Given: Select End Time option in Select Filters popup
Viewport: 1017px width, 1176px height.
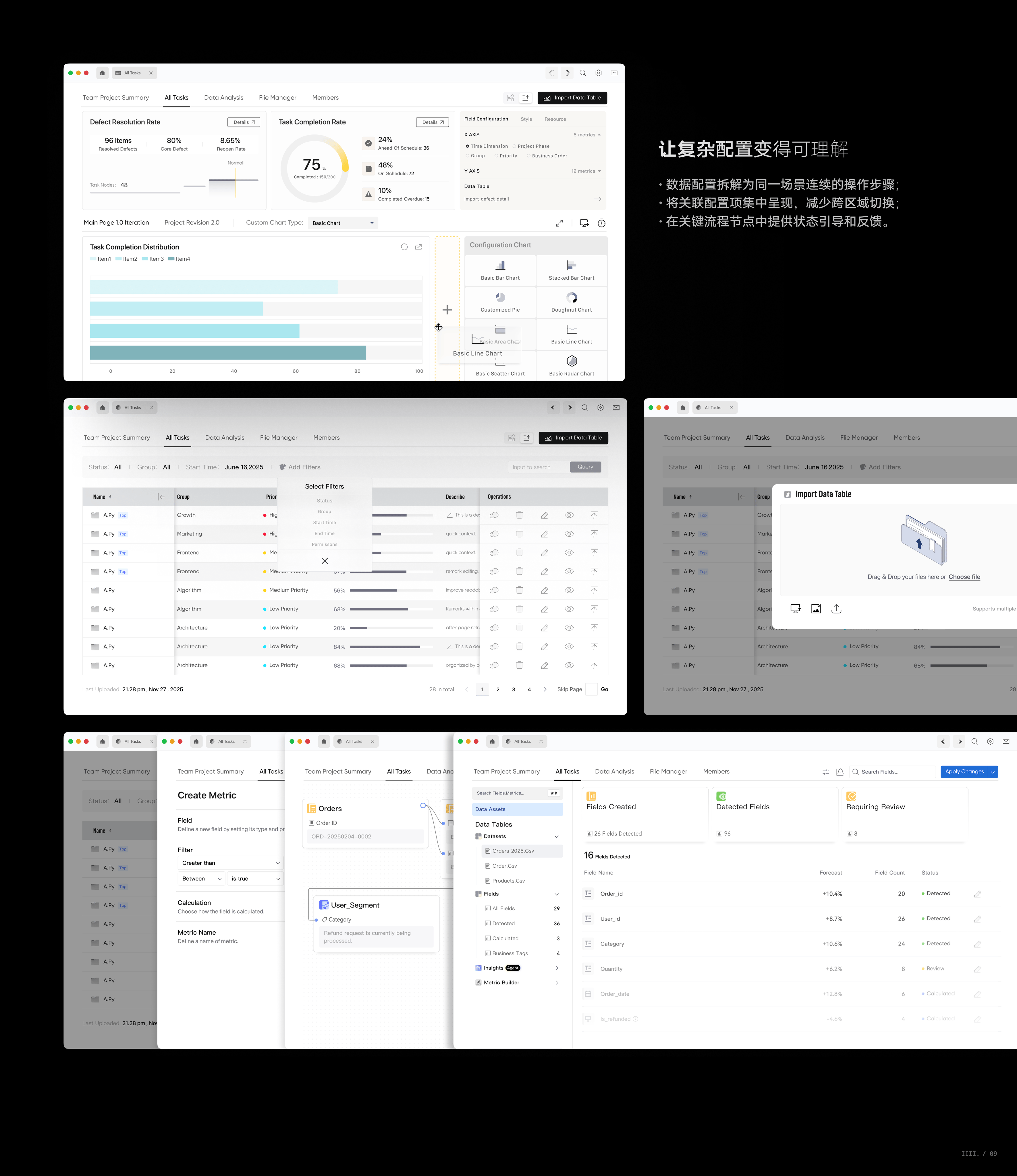Looking at the screenshot, I should pyautogui.click(x=325, y=533).
